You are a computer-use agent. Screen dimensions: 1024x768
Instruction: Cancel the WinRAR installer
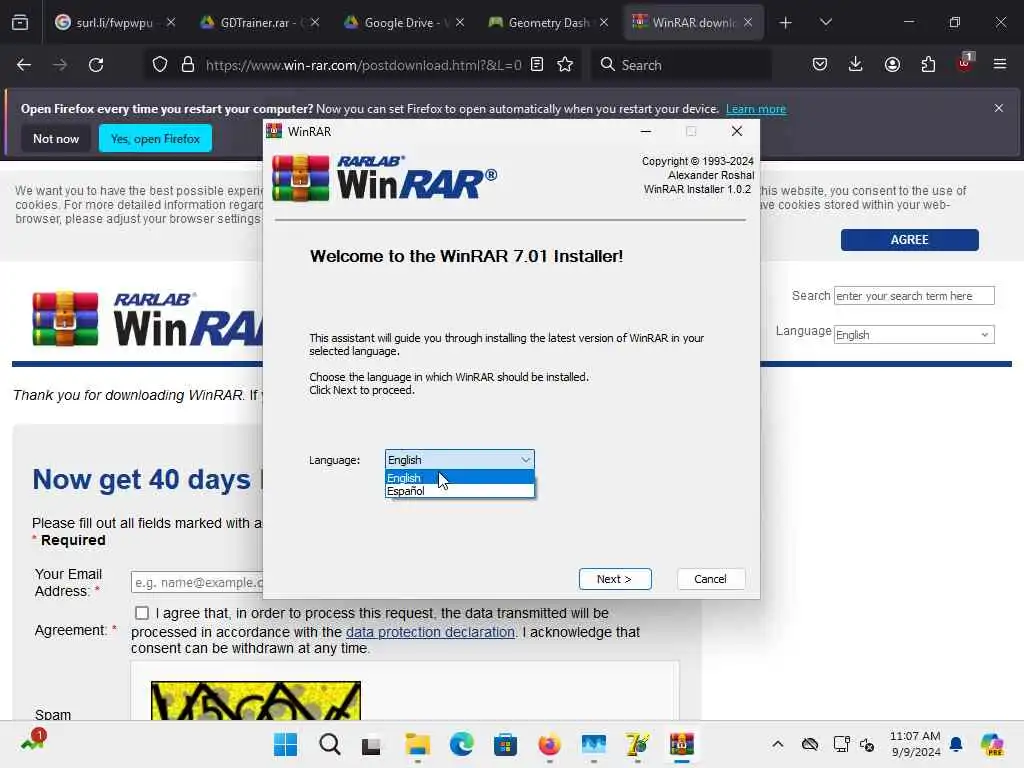tap(710, 579)
